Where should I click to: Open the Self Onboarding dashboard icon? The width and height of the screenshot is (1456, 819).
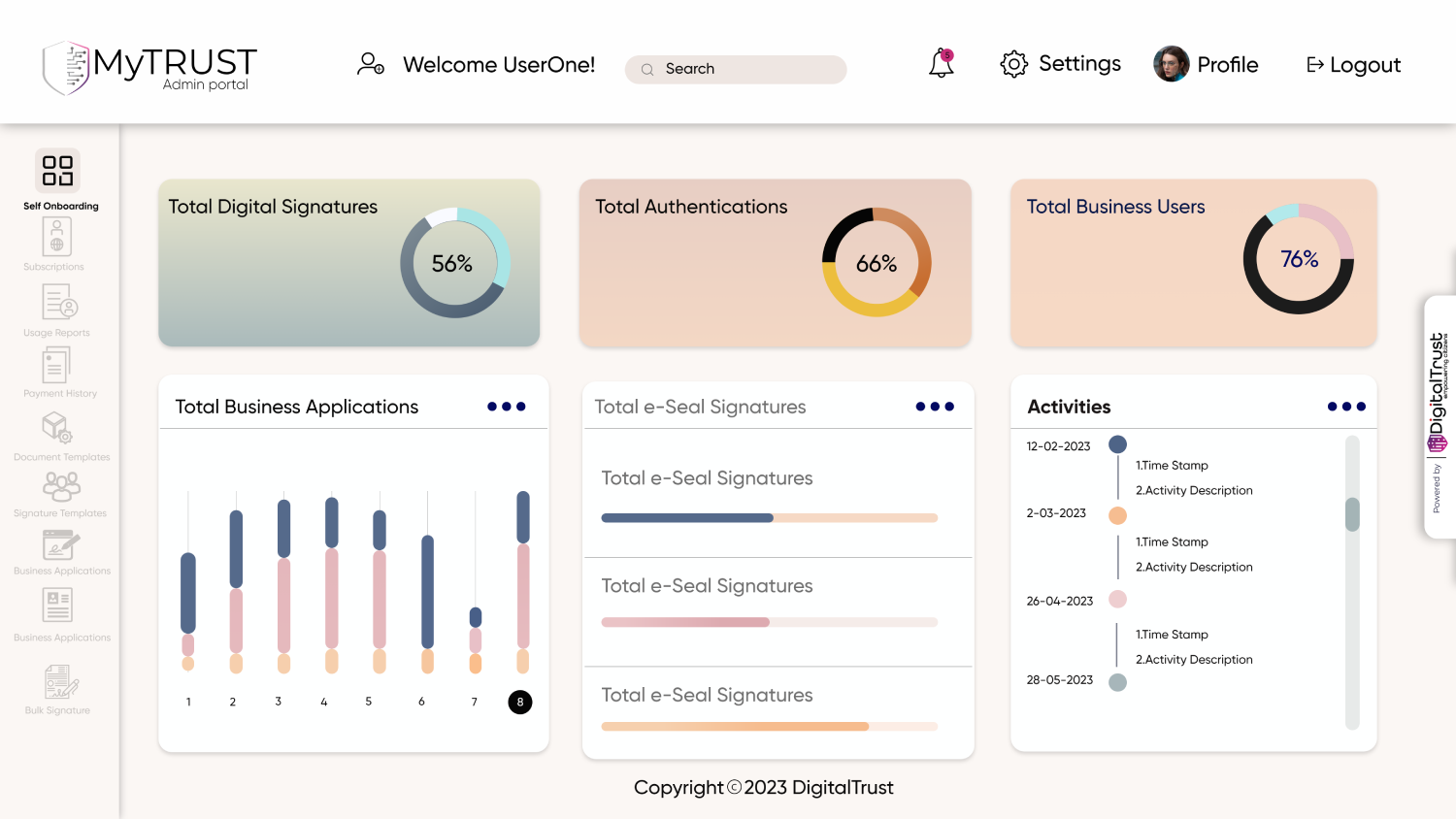coord(57,171)
